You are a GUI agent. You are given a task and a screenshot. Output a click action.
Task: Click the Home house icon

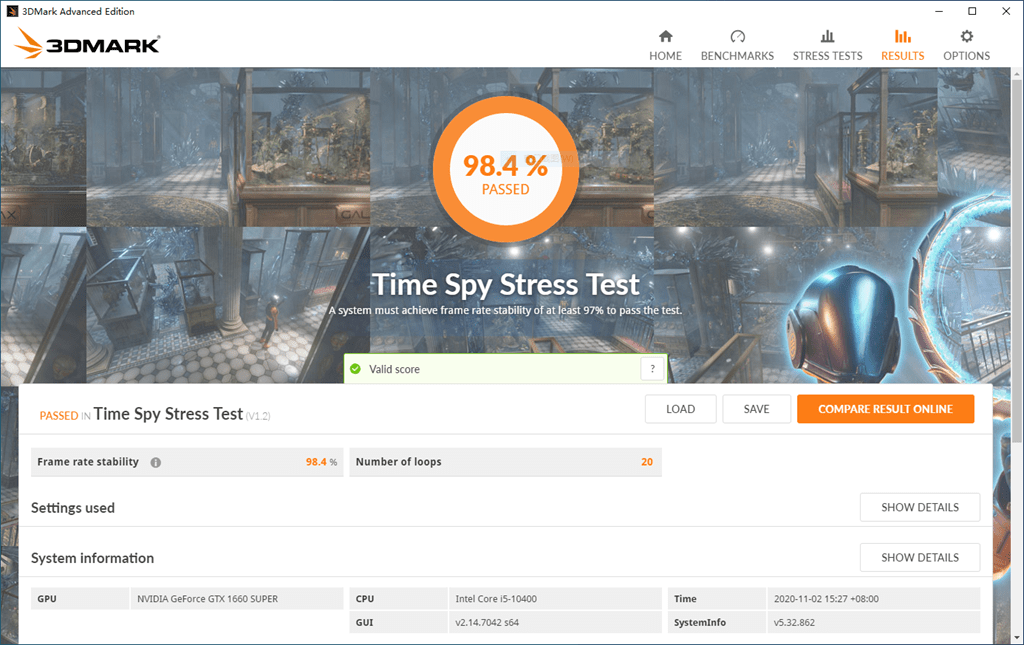coord(665,36)
